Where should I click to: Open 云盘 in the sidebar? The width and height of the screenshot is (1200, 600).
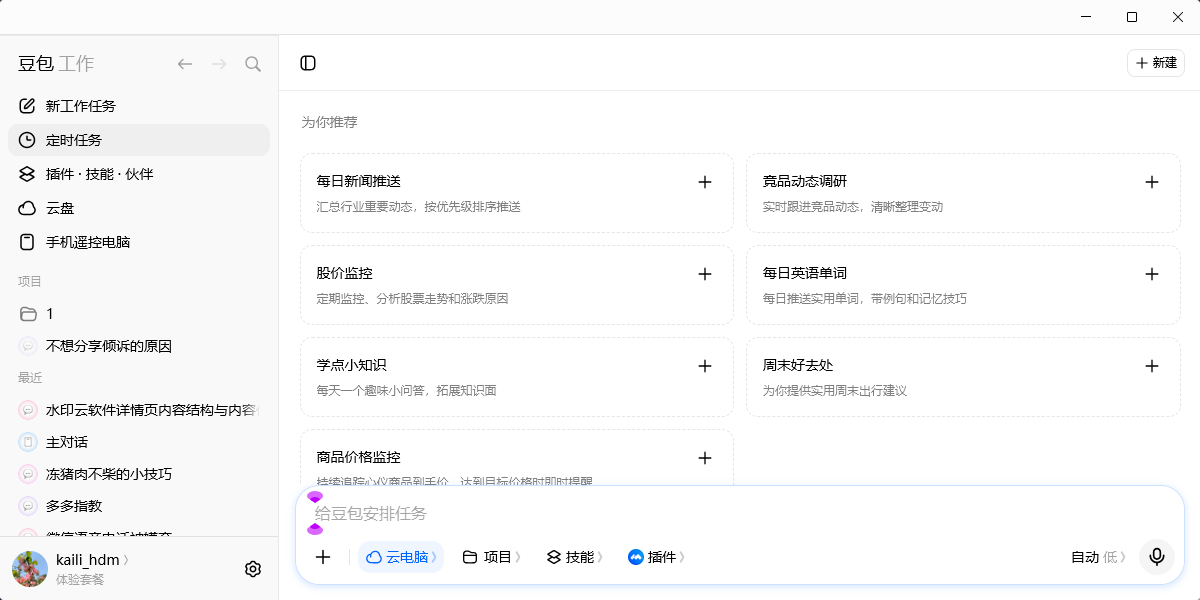click(x=139, y=208)
